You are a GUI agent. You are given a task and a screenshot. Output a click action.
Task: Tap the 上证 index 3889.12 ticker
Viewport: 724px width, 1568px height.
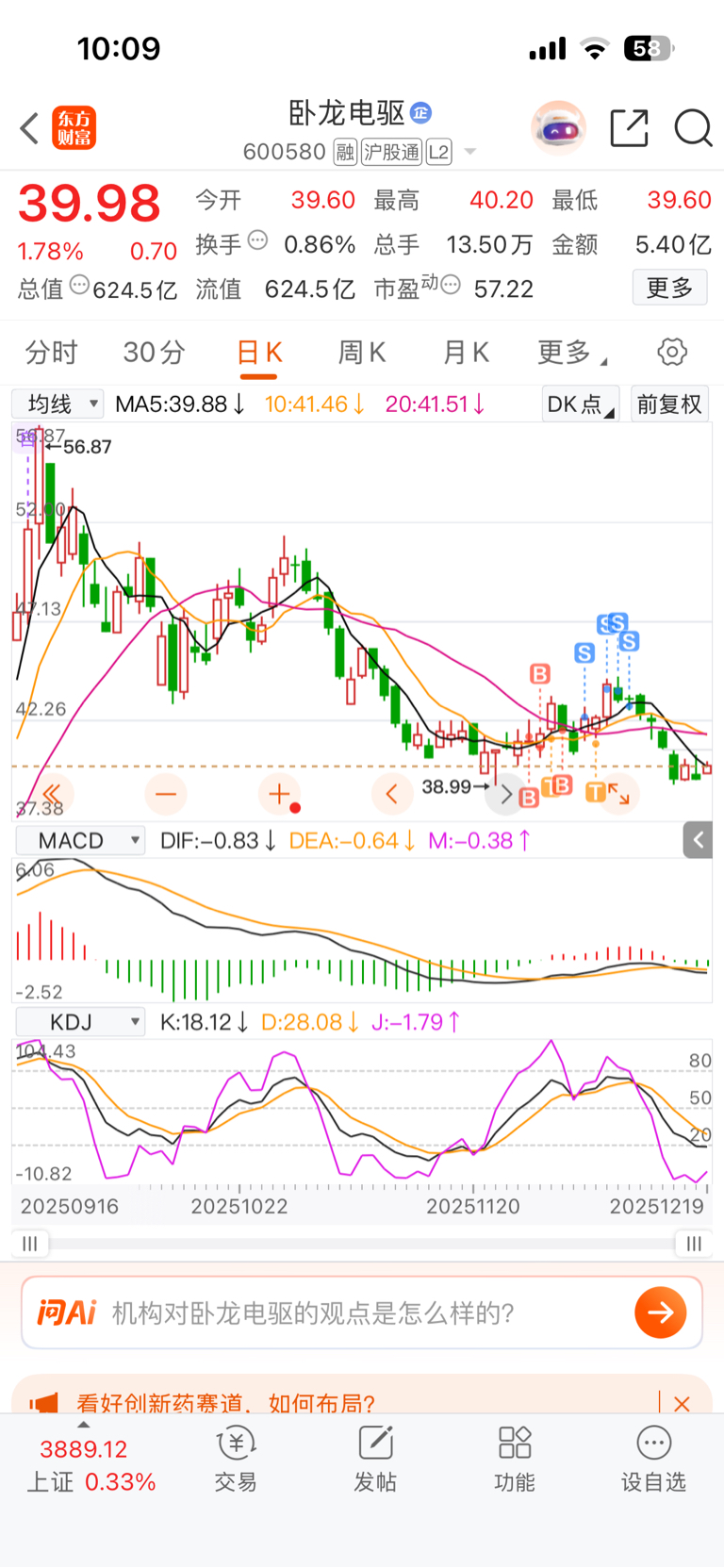tap(90, 1465)
